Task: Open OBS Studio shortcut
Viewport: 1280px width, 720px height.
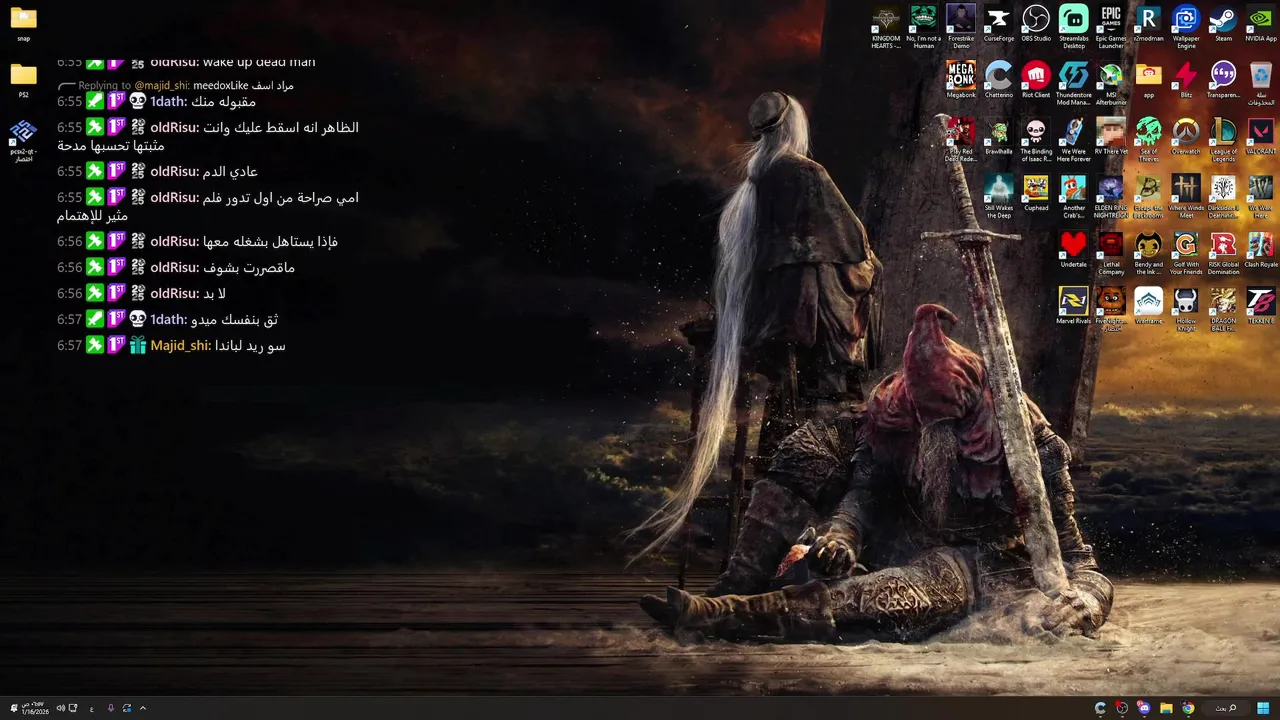Action: [1036, 24]
